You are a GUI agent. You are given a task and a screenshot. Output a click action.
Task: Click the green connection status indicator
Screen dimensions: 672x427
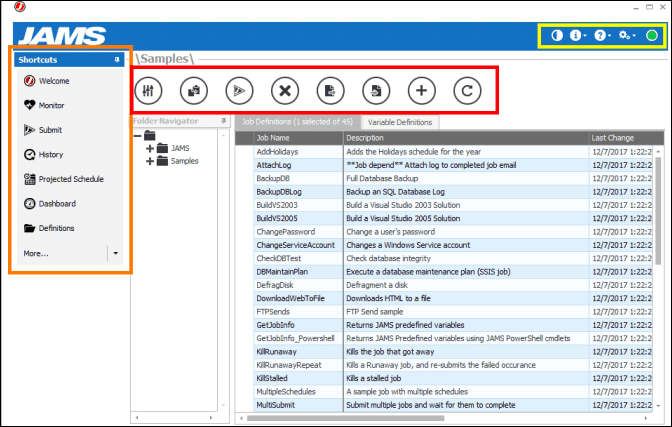click(652, 35)
